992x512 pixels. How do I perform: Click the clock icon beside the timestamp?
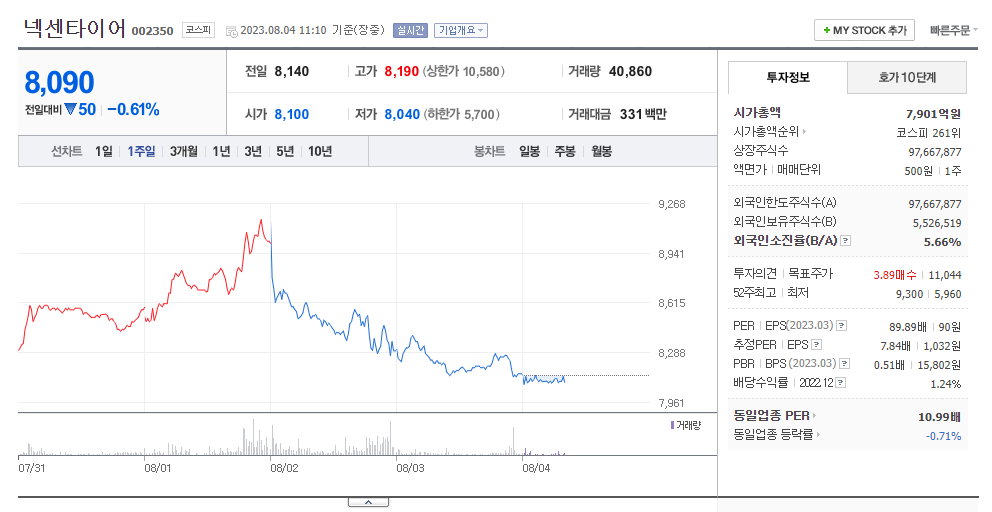(232, 31)
